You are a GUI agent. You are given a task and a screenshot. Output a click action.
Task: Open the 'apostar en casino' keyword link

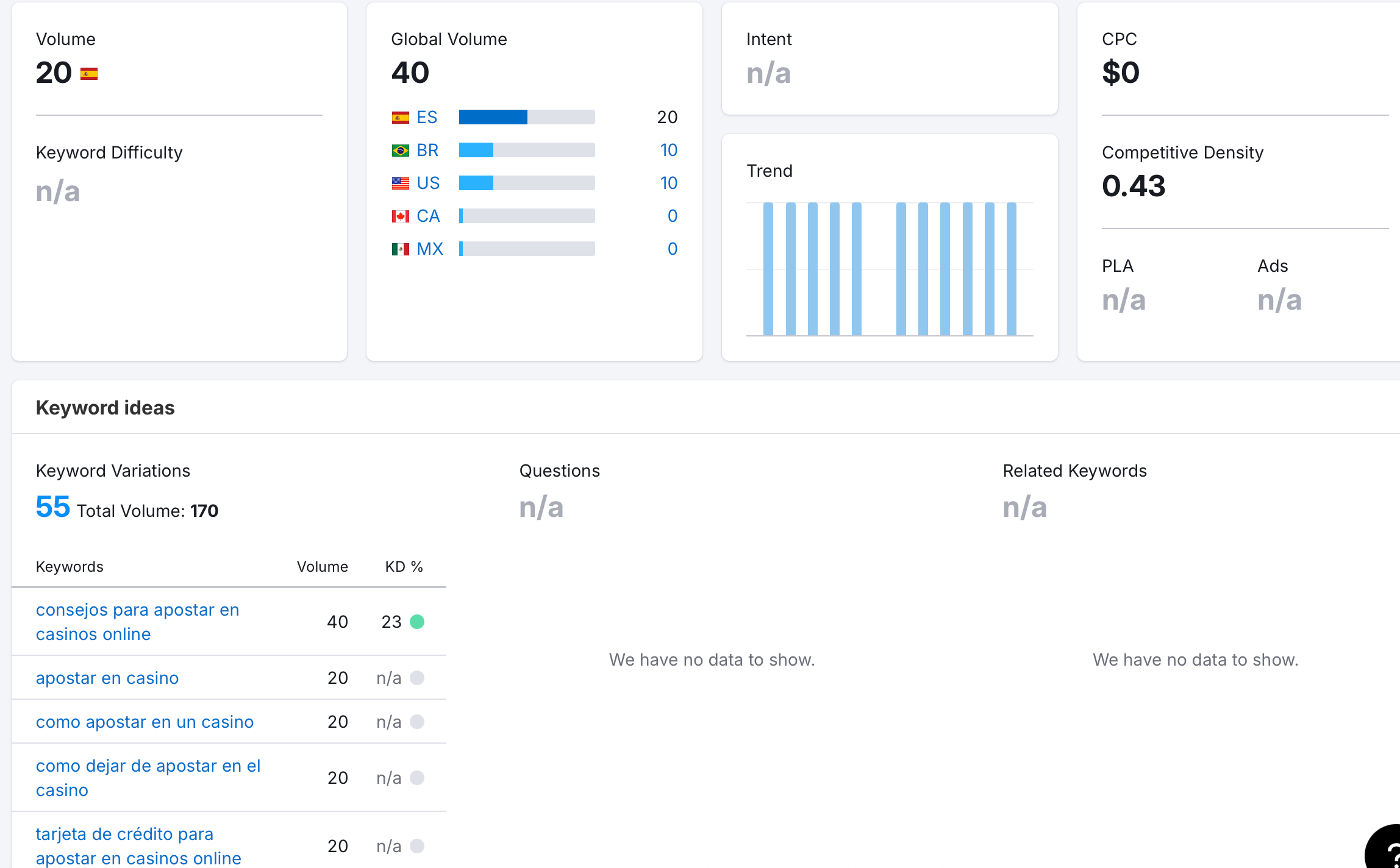(107, 678)
